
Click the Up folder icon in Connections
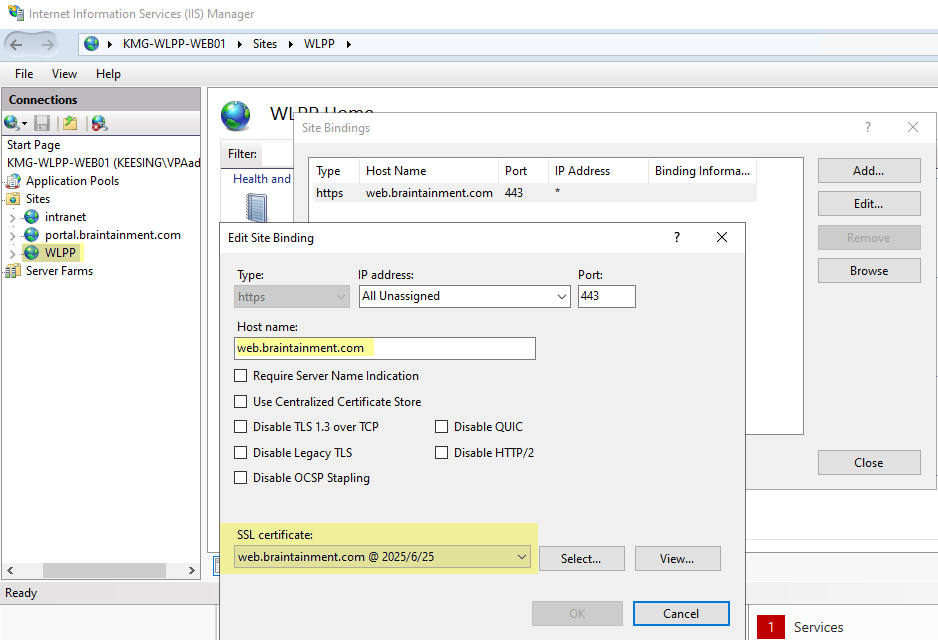(x=69, y=123)
